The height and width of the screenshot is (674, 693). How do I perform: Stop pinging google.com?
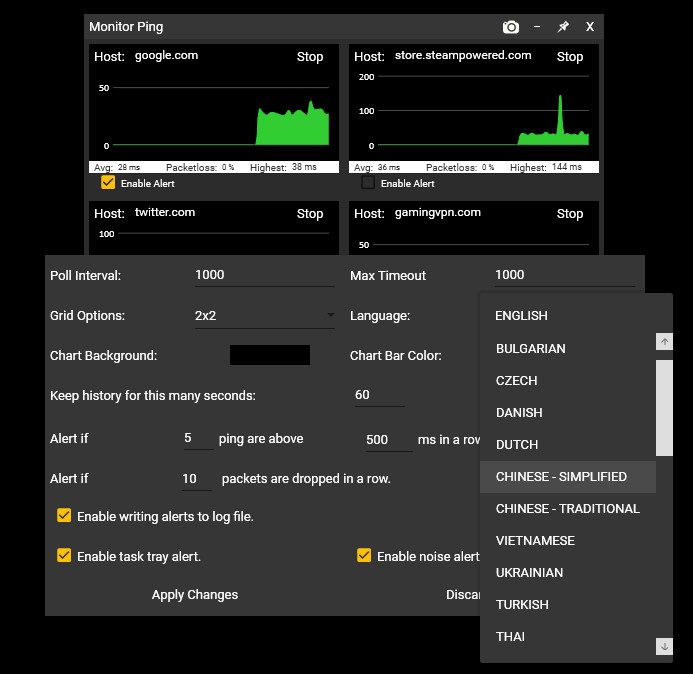[310, 57]
